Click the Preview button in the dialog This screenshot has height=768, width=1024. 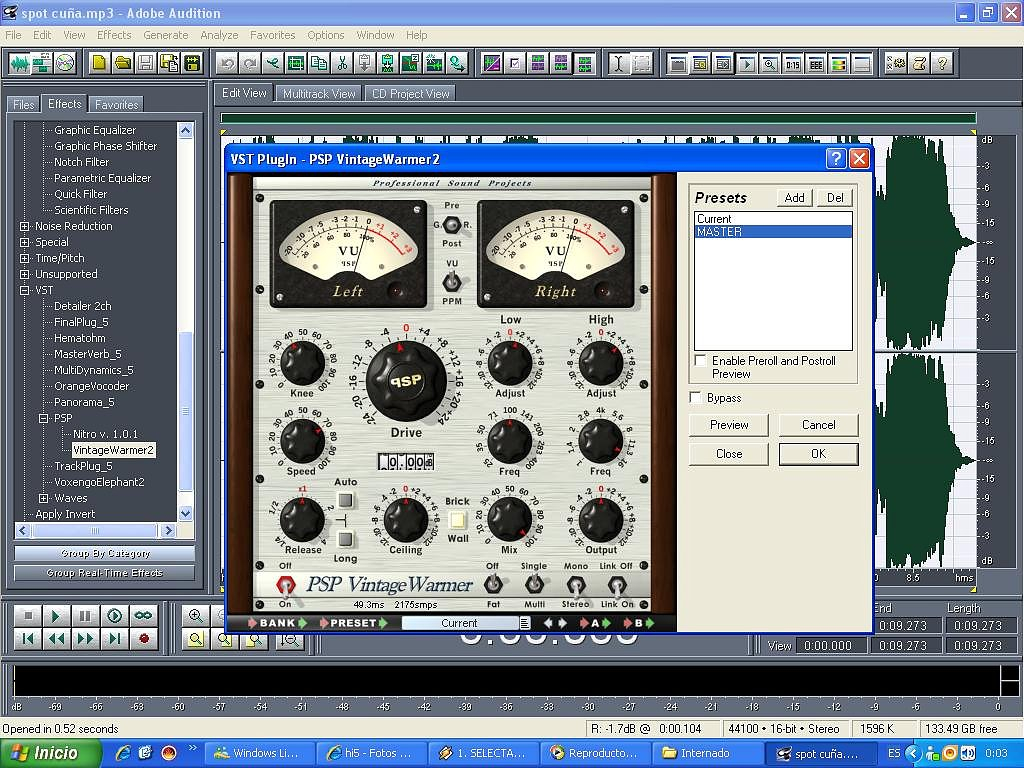click(729, 425)
